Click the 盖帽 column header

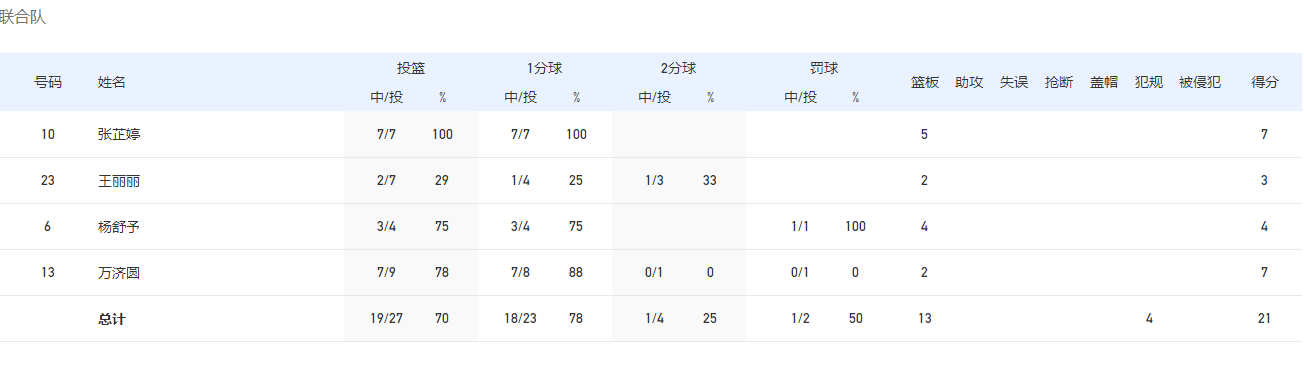coord(1104,82)
